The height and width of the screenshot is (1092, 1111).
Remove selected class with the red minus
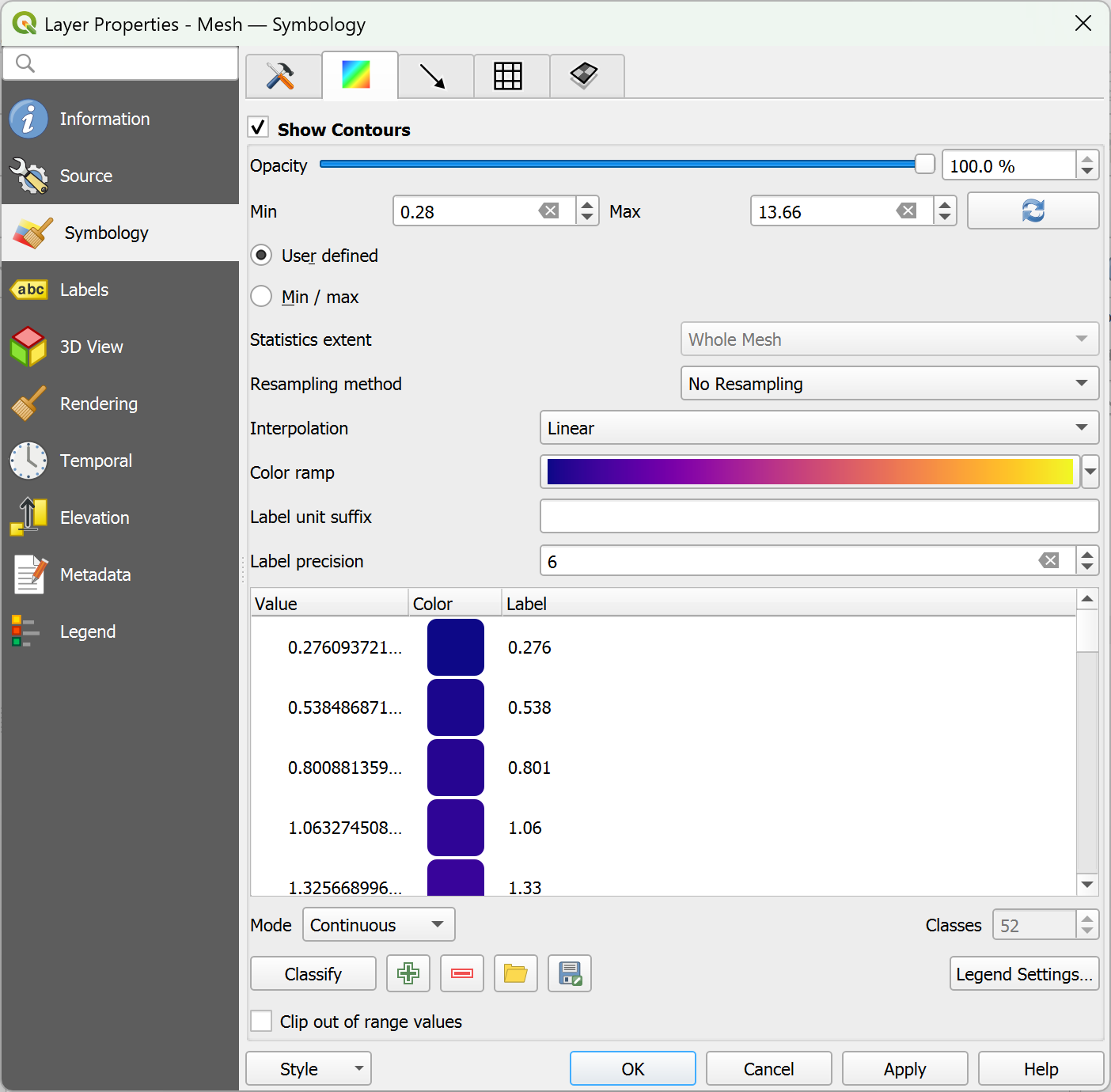[x=462, y=973]
